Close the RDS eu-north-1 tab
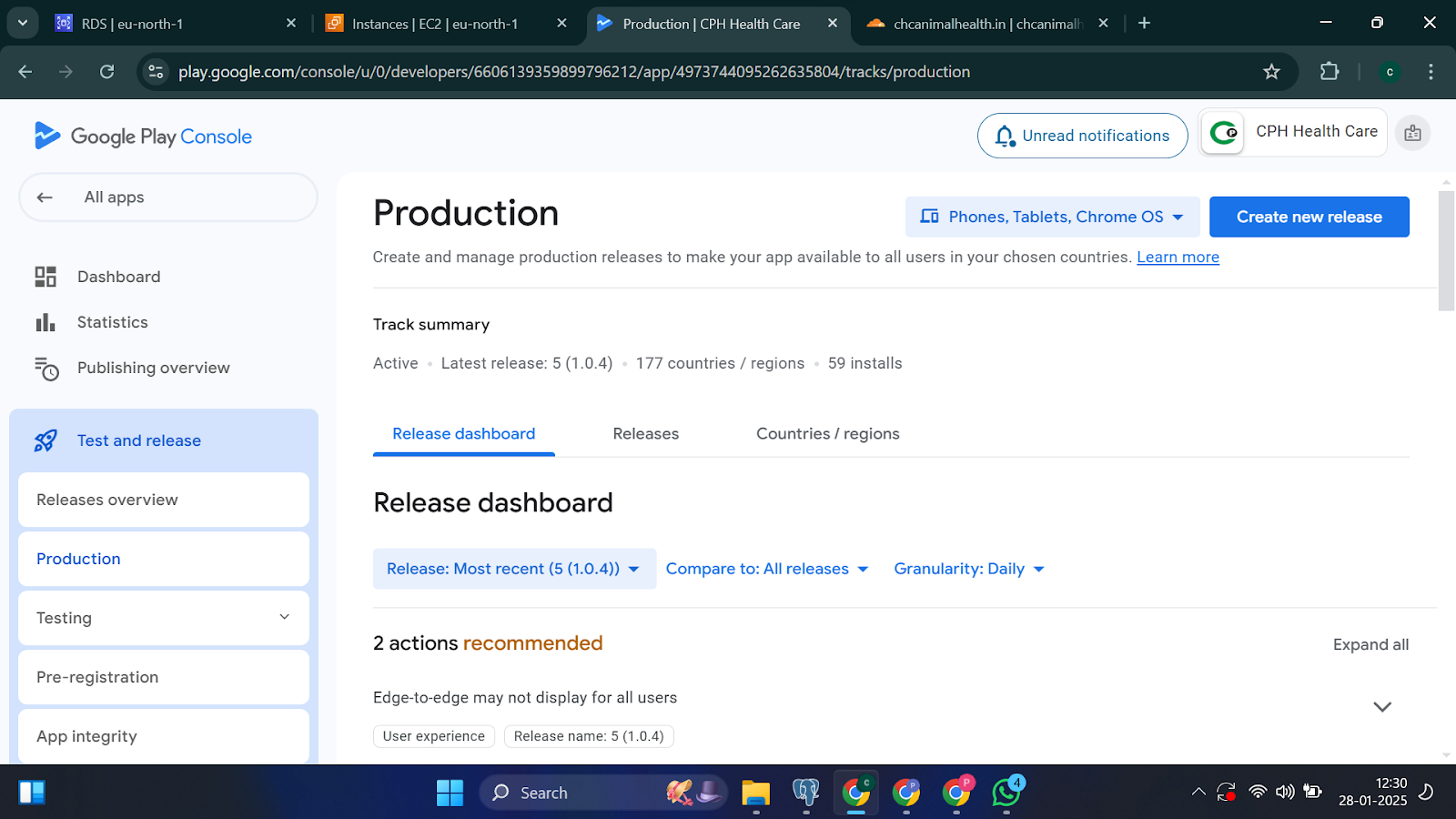 (x=291, y=24)
